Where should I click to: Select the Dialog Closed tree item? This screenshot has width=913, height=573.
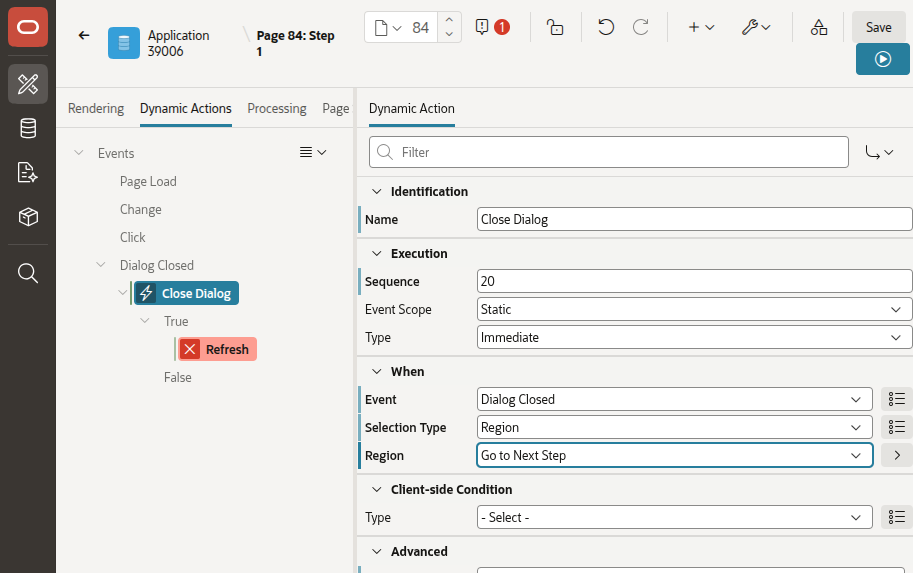pyautogui.click(x=157, y=266)
